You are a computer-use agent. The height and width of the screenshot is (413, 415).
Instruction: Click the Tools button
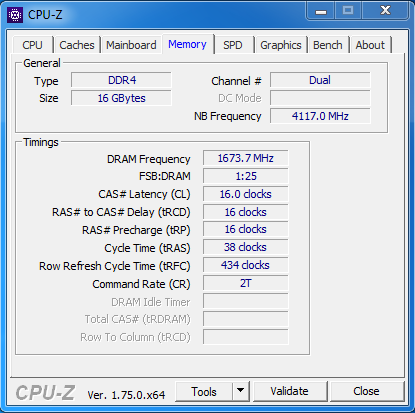204,391
